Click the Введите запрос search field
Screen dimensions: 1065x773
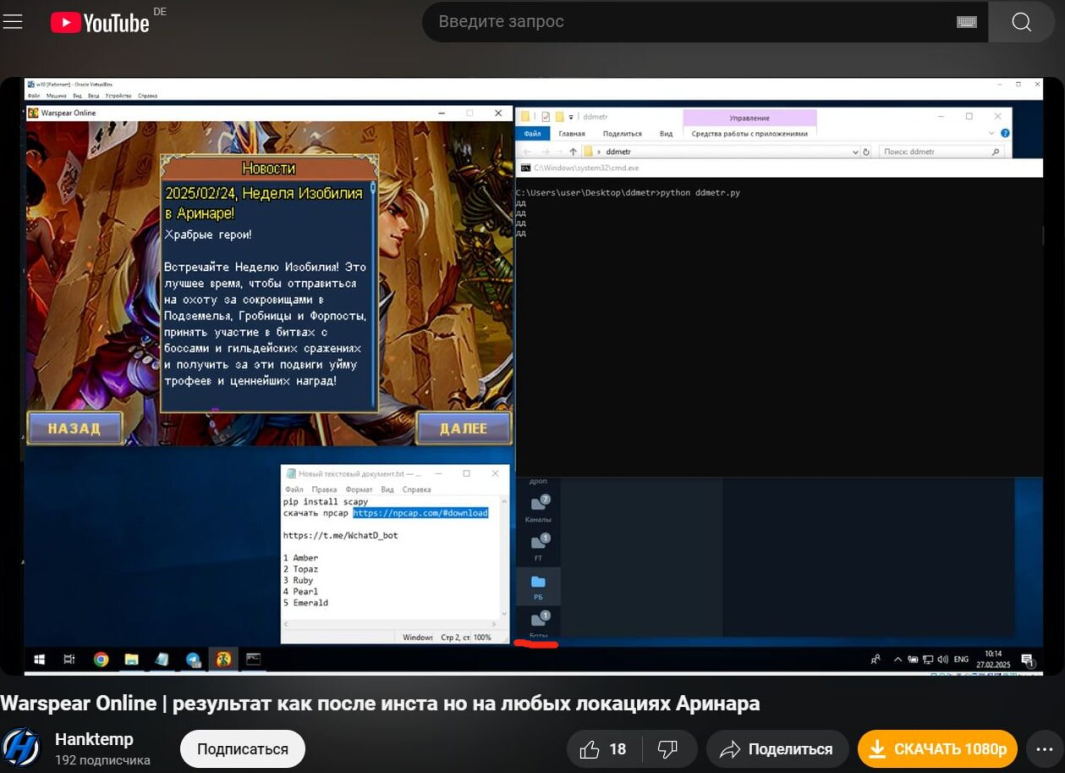(690, 22)
